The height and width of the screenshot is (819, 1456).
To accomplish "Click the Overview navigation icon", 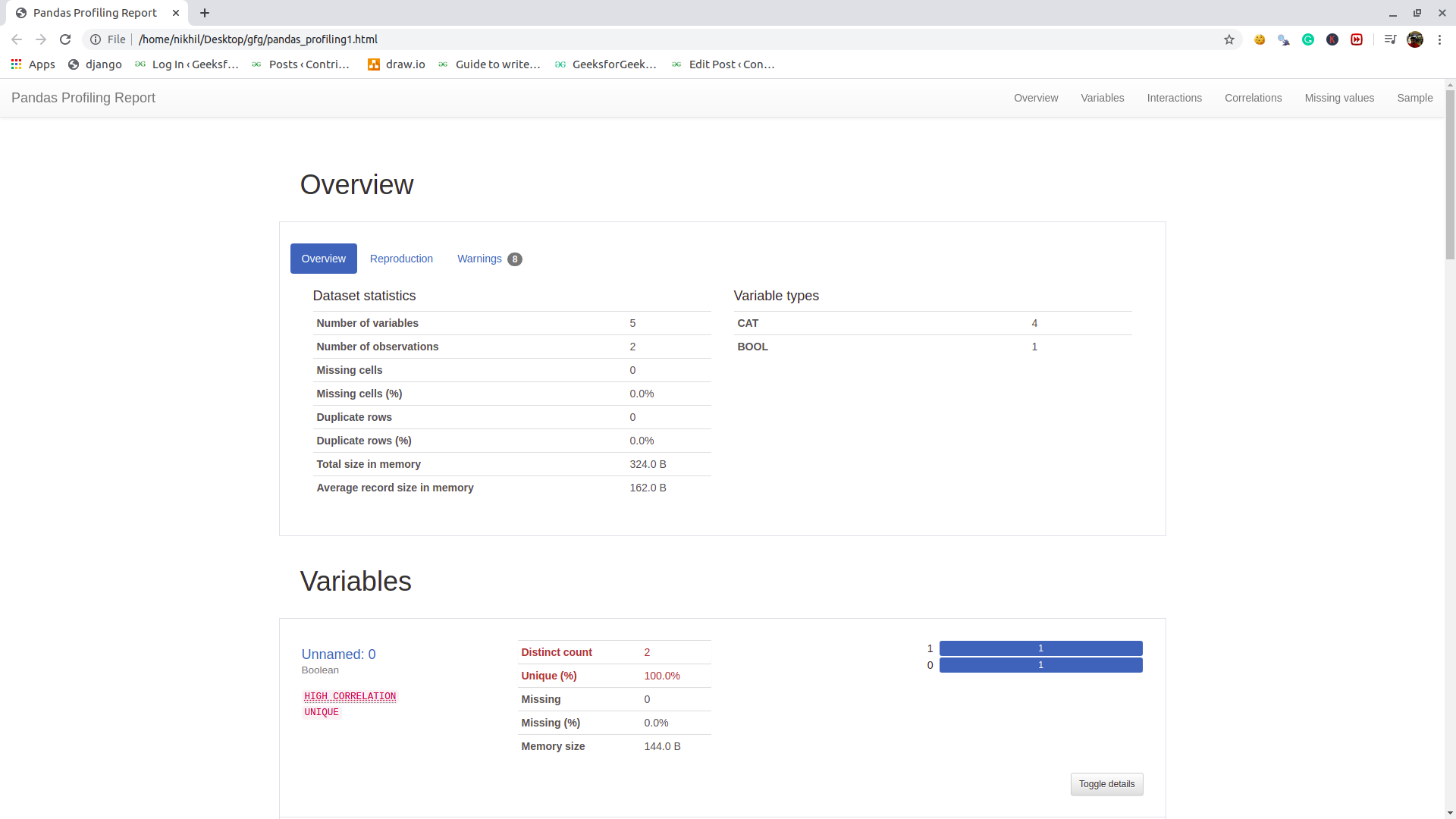I will point(1036,97).
